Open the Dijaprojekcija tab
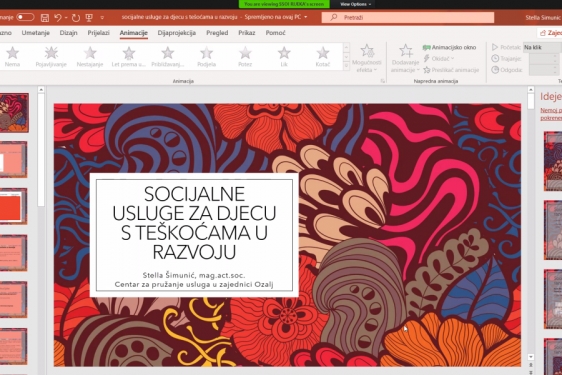Image resolution: width=562 pixels, height=375 pixels. [x=177, y=33]
